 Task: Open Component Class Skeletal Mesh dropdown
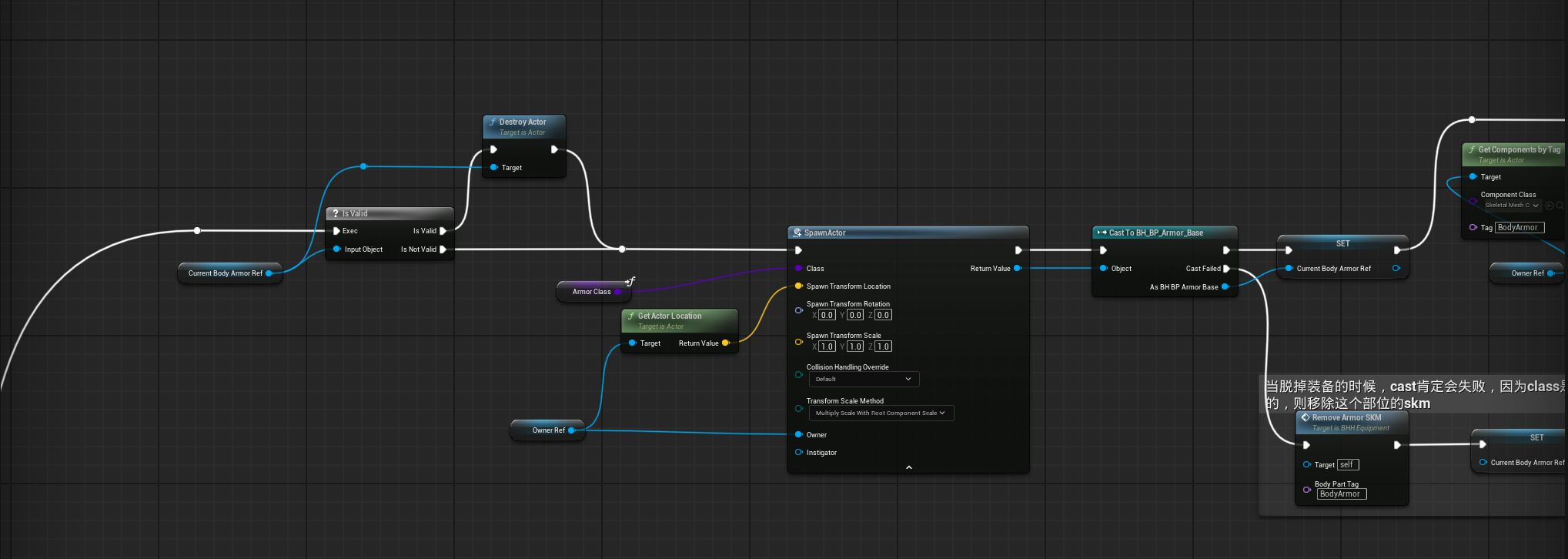(1511, 206)
